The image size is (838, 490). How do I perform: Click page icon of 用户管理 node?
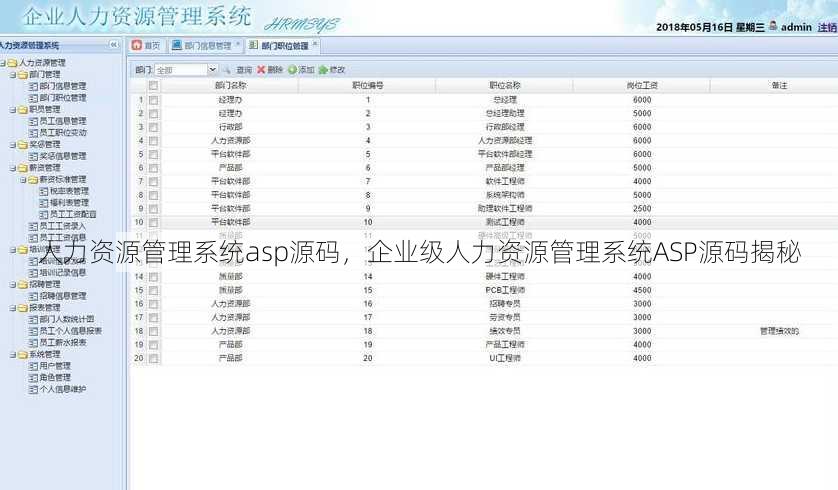click(x=33, y=367)
